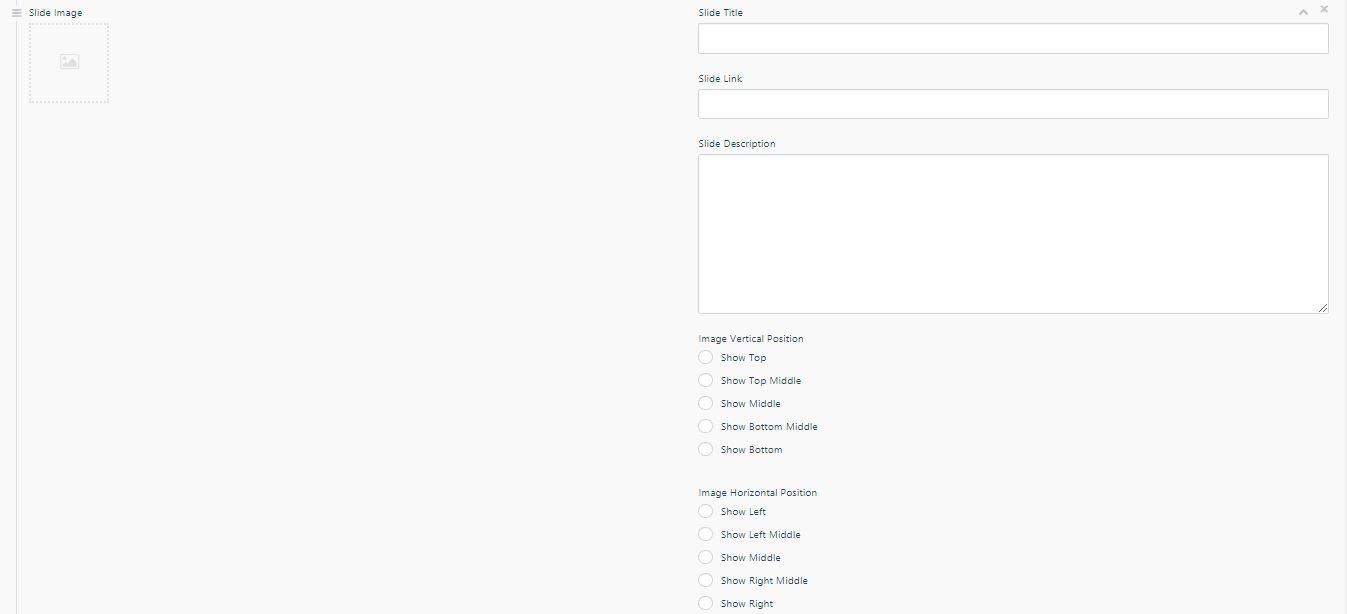Screen dimensions: 1347x614
Task: Select Show Middle under Image Horizontal Position
Action: coord(706,557)
